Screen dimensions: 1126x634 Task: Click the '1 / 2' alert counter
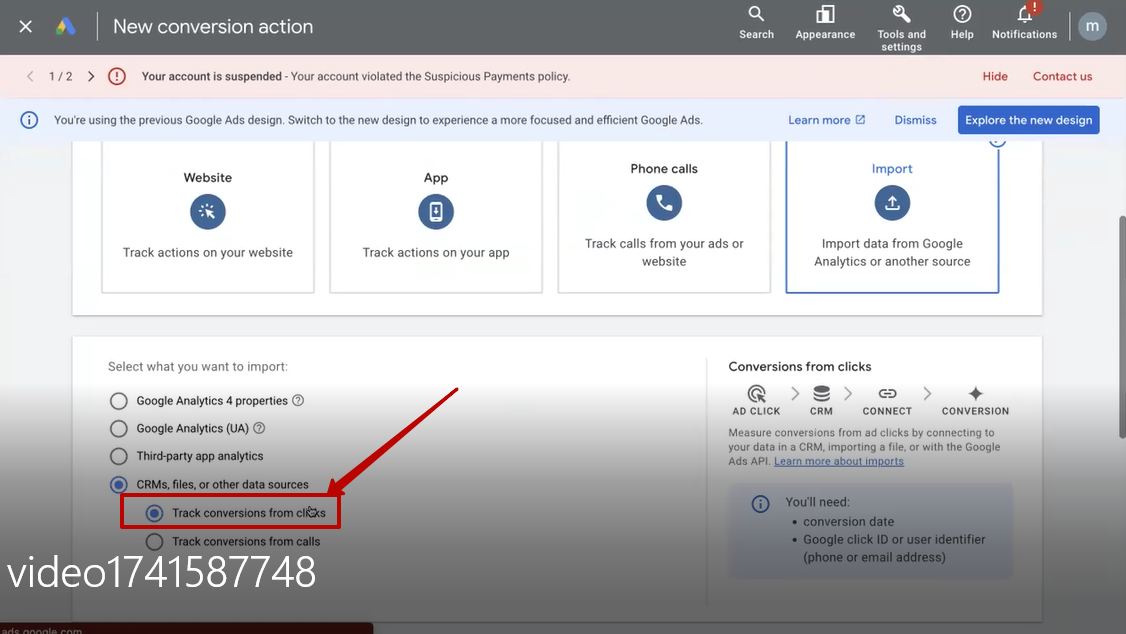click(x=60, y=76)
